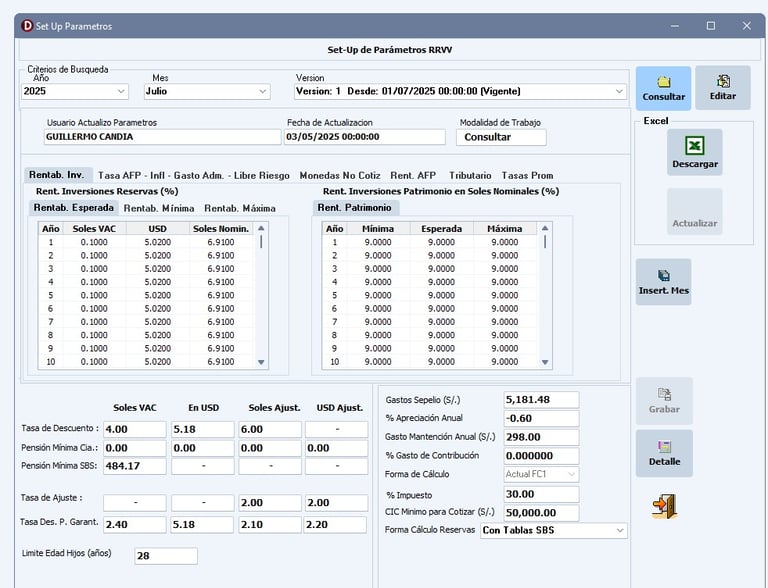Click the Gastos Sepelio input field
This screenshot has width=768, height=588.
pos(540,400)
